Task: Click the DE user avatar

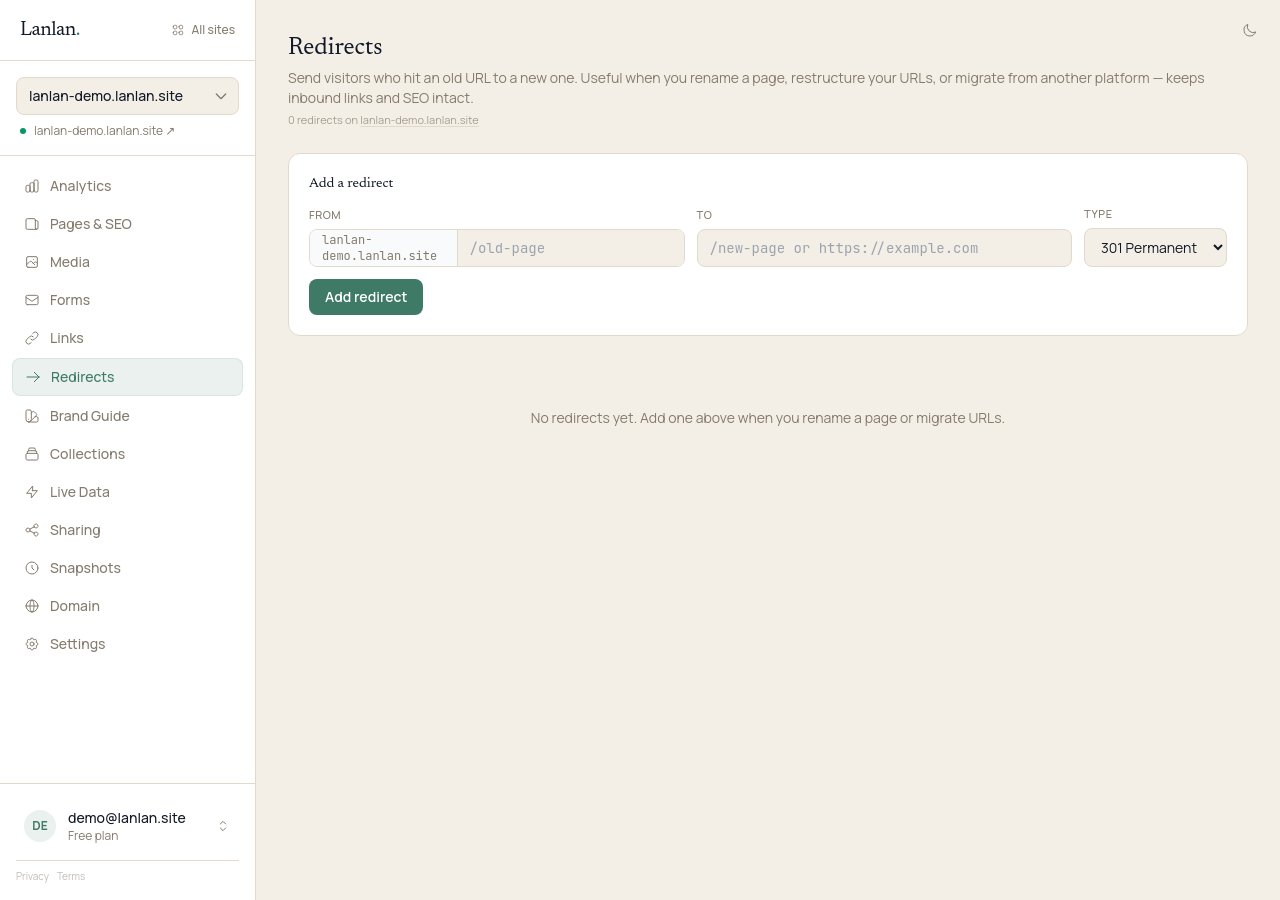Action: pos(40,826)
